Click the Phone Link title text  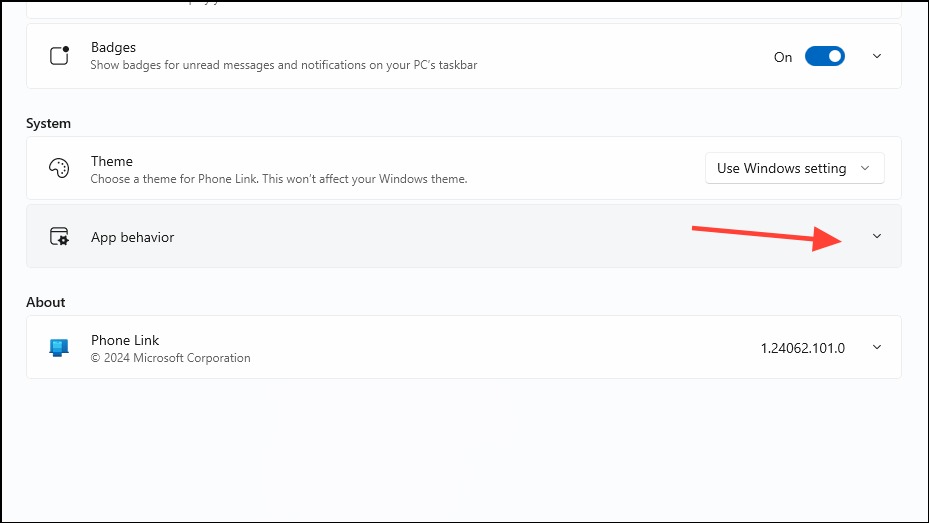click(125, 340)
